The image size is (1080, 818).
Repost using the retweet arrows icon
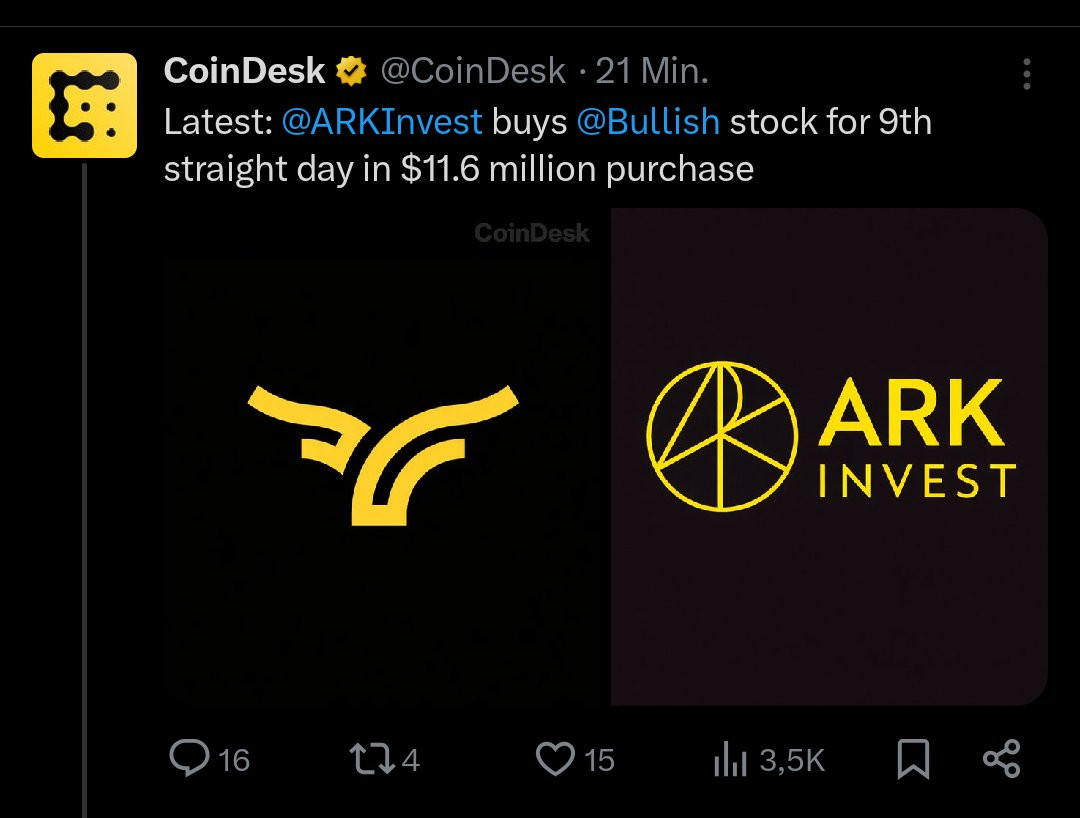click(x=372, y=760)
